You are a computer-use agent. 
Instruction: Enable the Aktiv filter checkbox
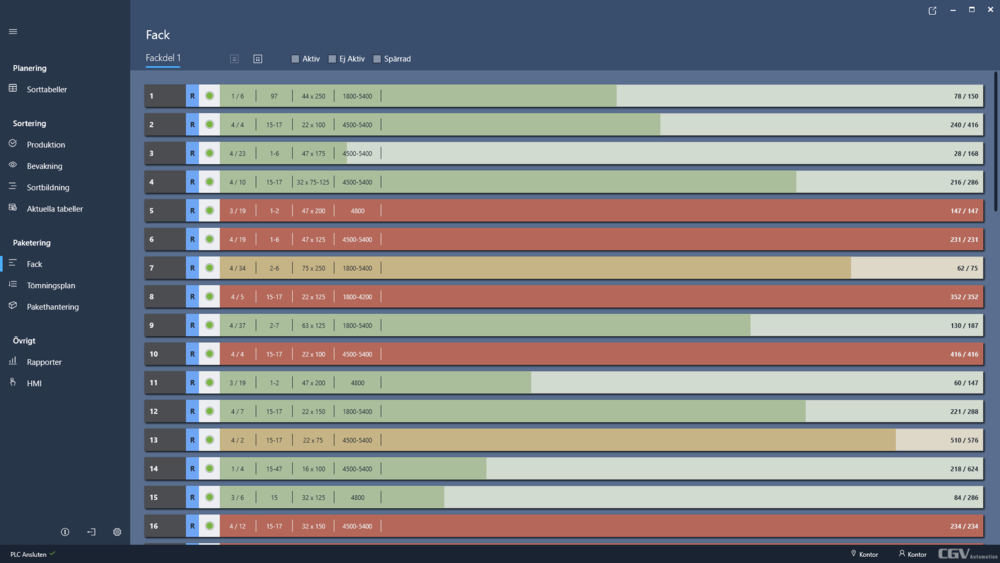coord(296,59)
